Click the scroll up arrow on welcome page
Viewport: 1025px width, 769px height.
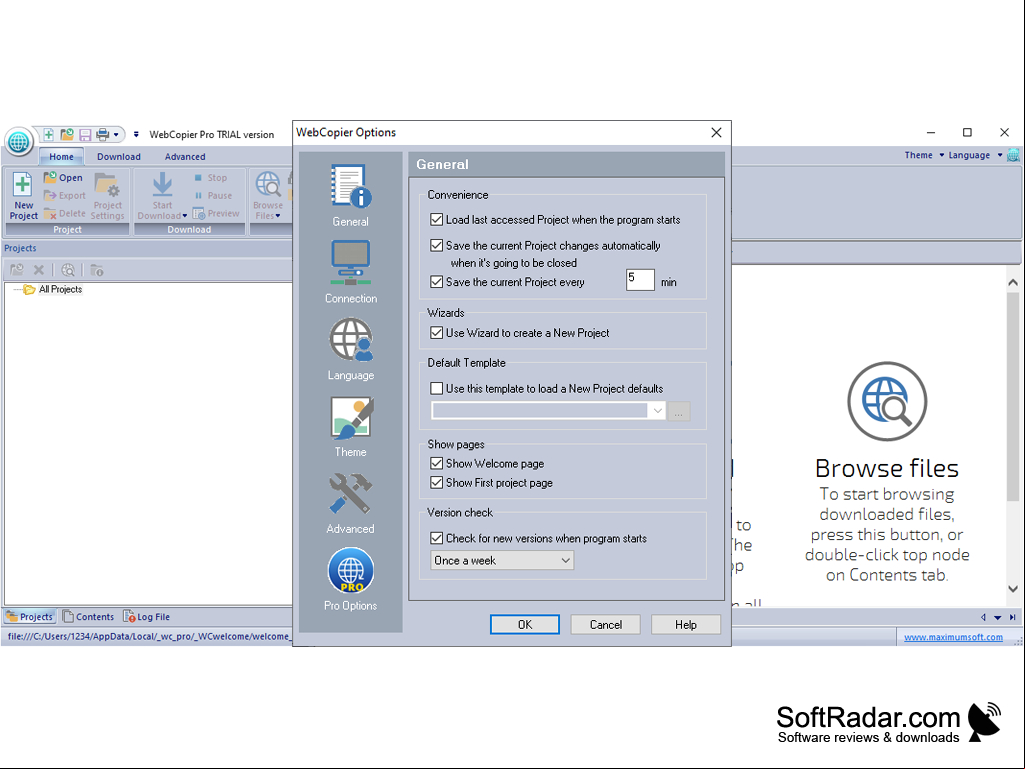(x=1013, y=282)
